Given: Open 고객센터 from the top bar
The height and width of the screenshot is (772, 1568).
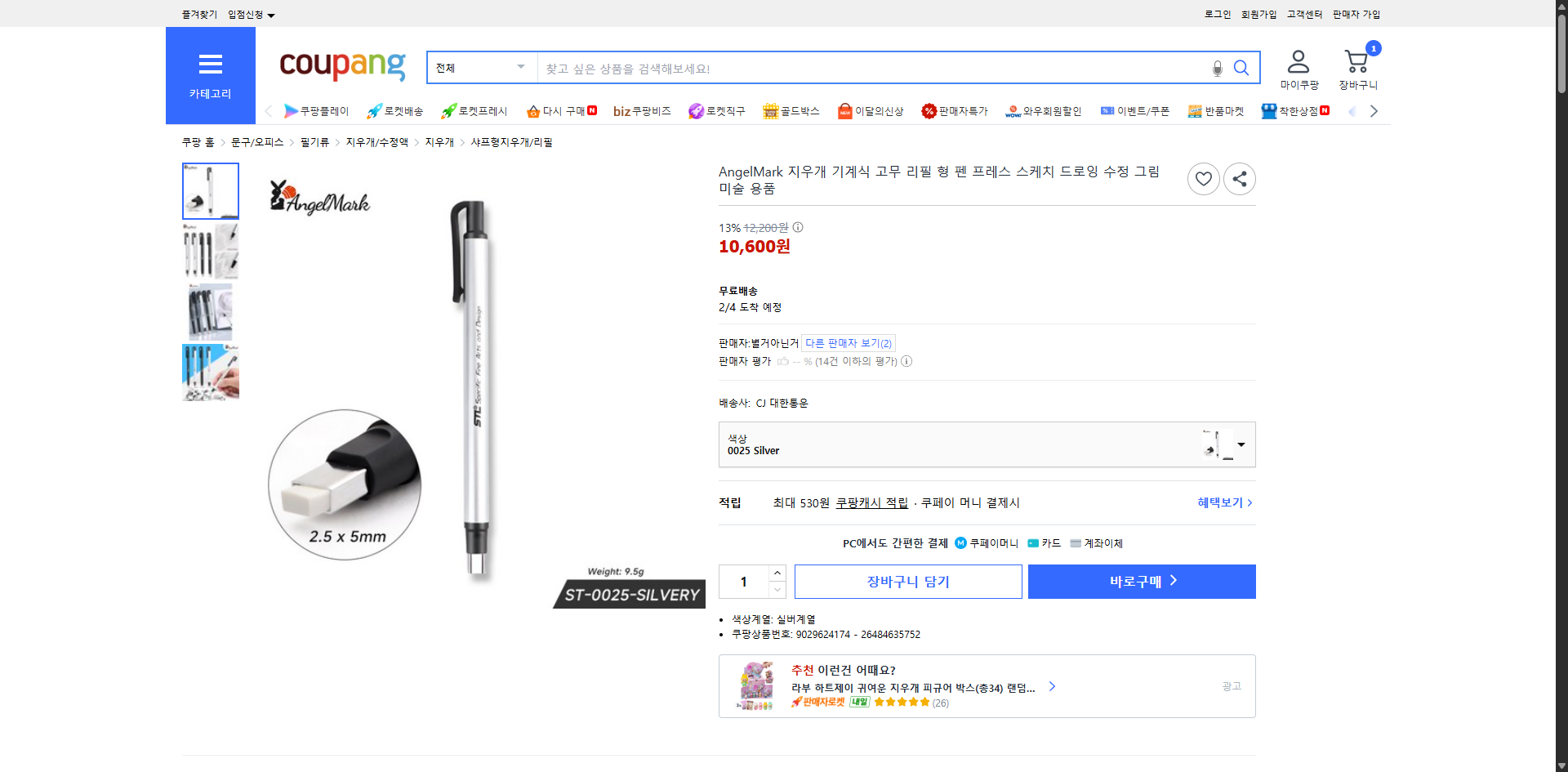Looking at the screenshot, I should pos(1304,14).
